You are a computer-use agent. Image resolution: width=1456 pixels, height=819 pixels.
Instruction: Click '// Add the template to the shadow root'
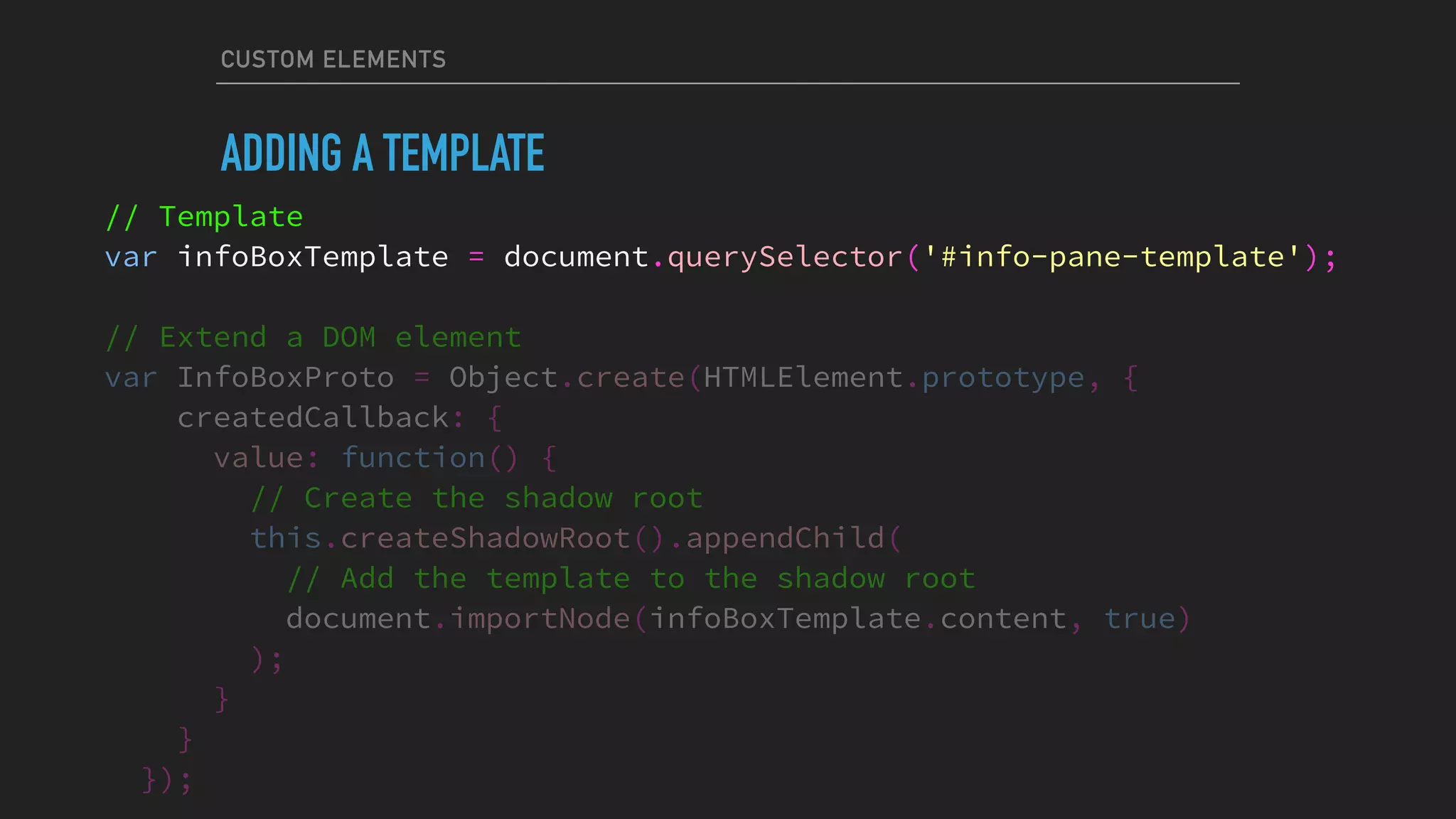click(x=631, y=579)
